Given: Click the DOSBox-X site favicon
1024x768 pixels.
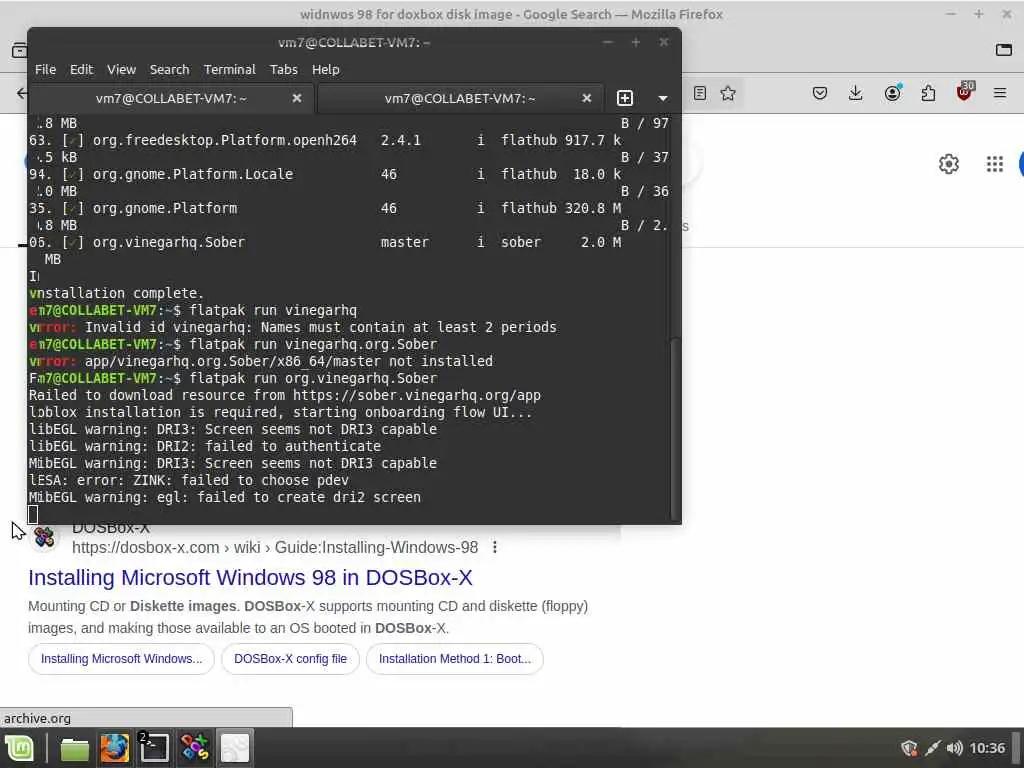Looking at the screenshot, I should click(44, 537).
